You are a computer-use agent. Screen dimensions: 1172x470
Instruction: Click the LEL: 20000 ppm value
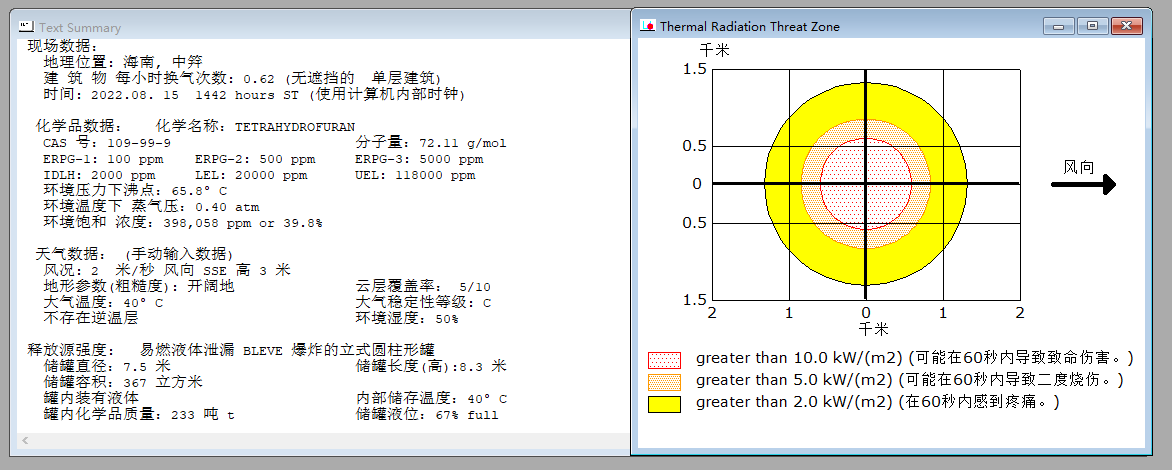pyautogui.click(x=251, y=176)
